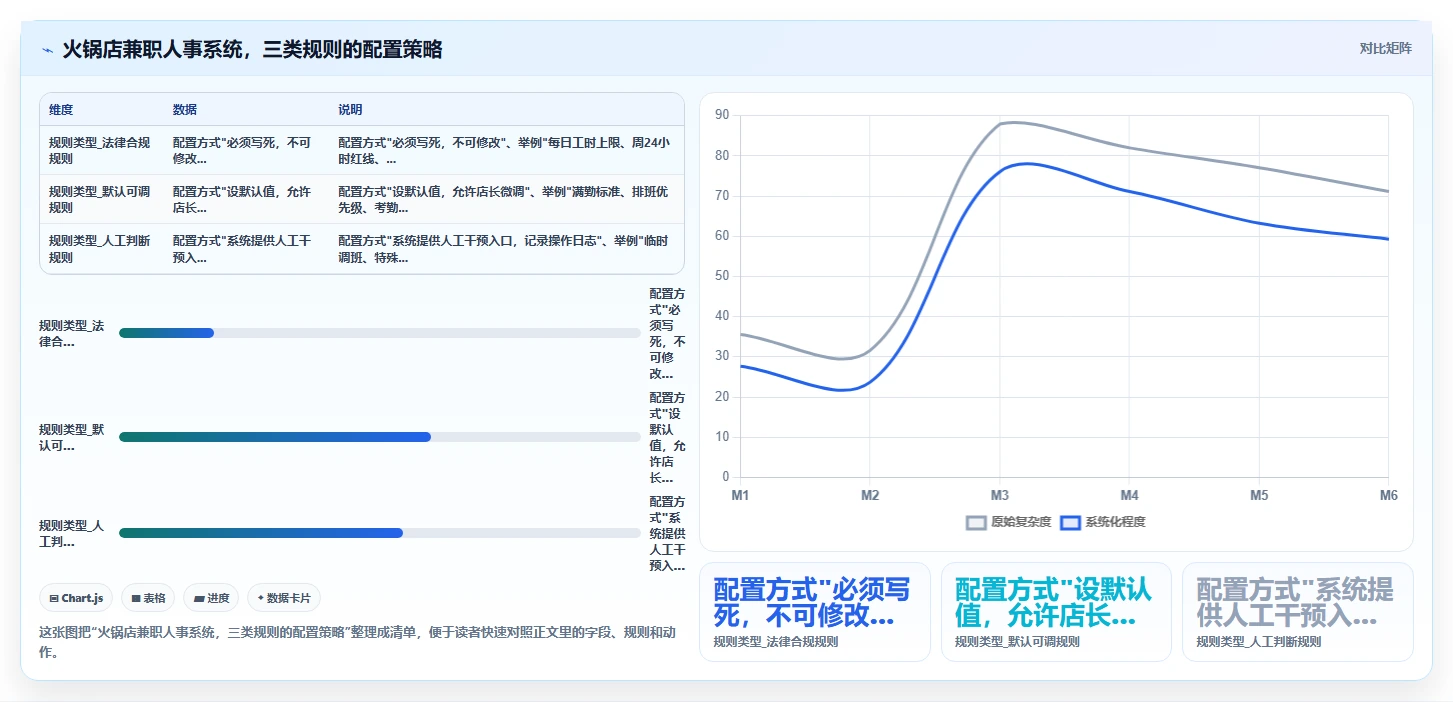Click the progress bar for 规则类型_默认可...

coord(380,437)
